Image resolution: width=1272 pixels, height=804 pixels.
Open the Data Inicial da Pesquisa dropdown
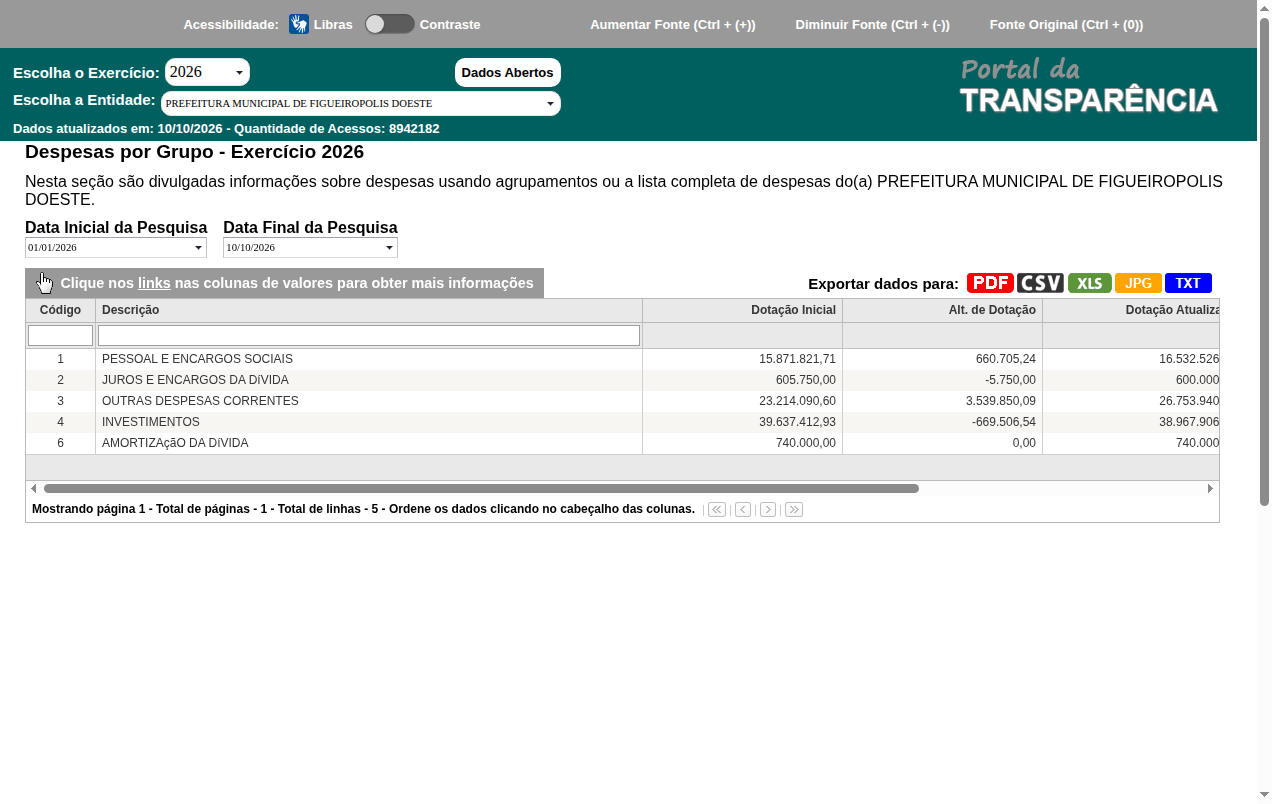point(116,247)
